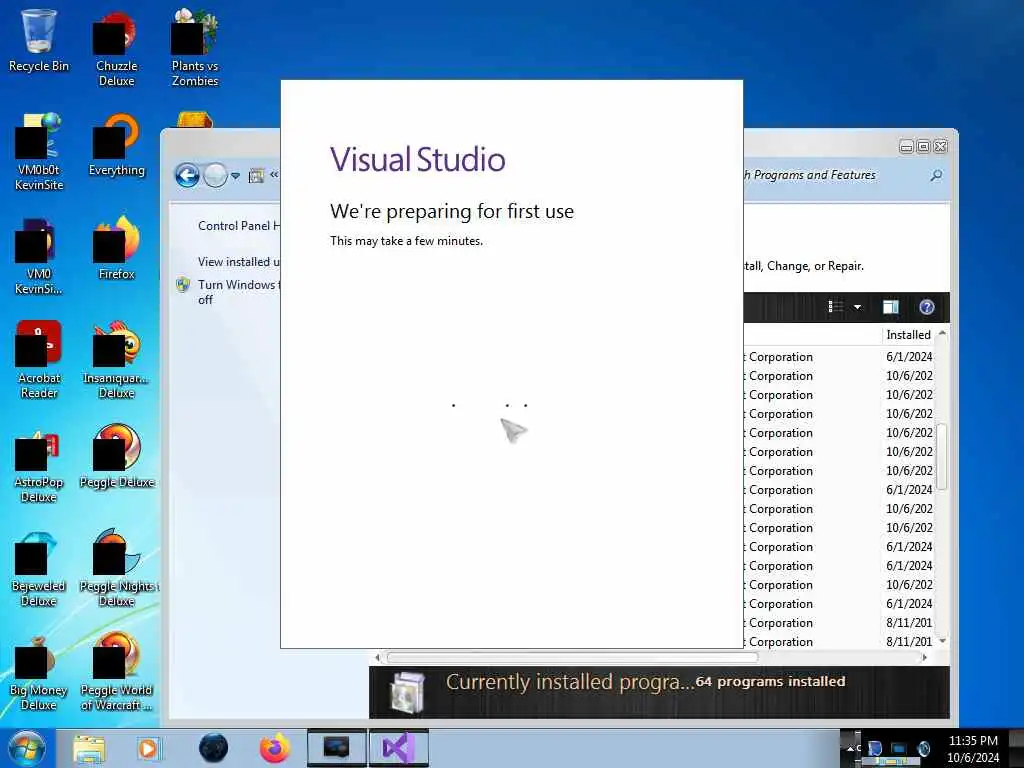1024x768 pixels.
Task: Select the Big Money Deluxe desktop shortcut
Action: tap(39, 671)
